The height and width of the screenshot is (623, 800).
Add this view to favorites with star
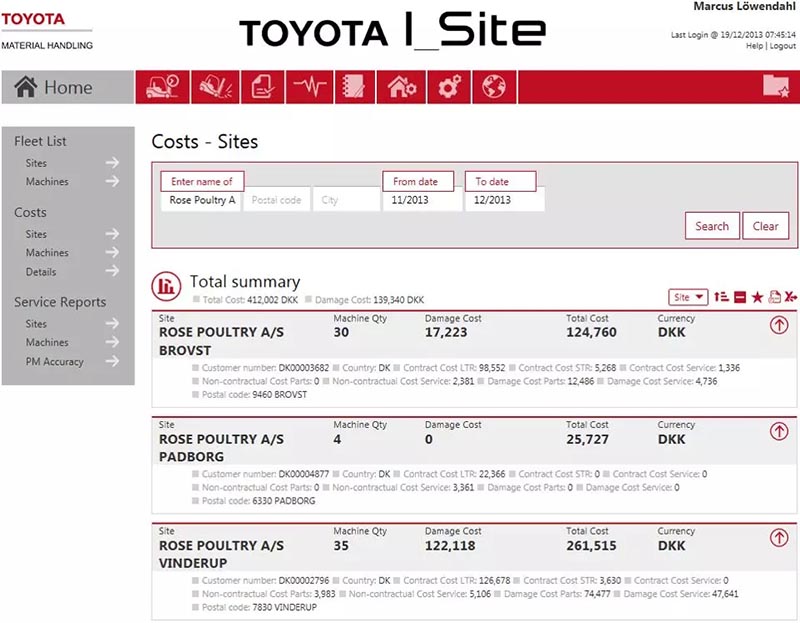pyautogui.click(x=757, y=297)
